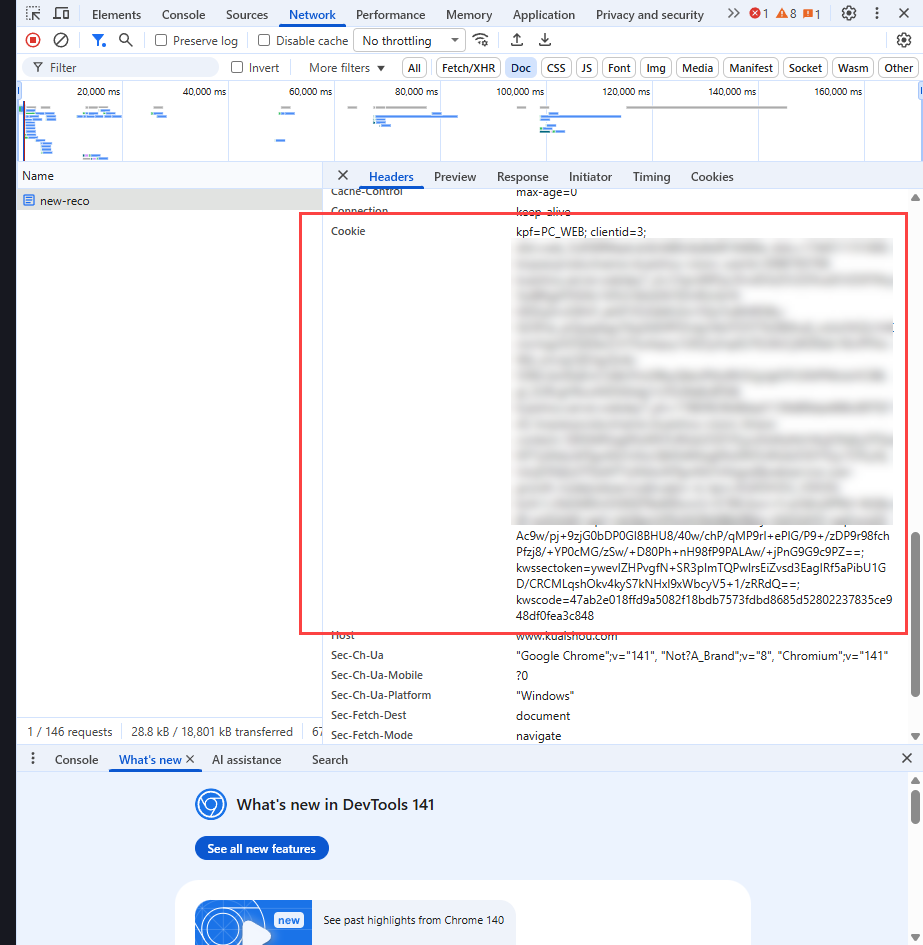Image resolution: width=923 pixels, height=945 pixels.
Task: Check the Disable cache checkbox
Action: [264, 41]
